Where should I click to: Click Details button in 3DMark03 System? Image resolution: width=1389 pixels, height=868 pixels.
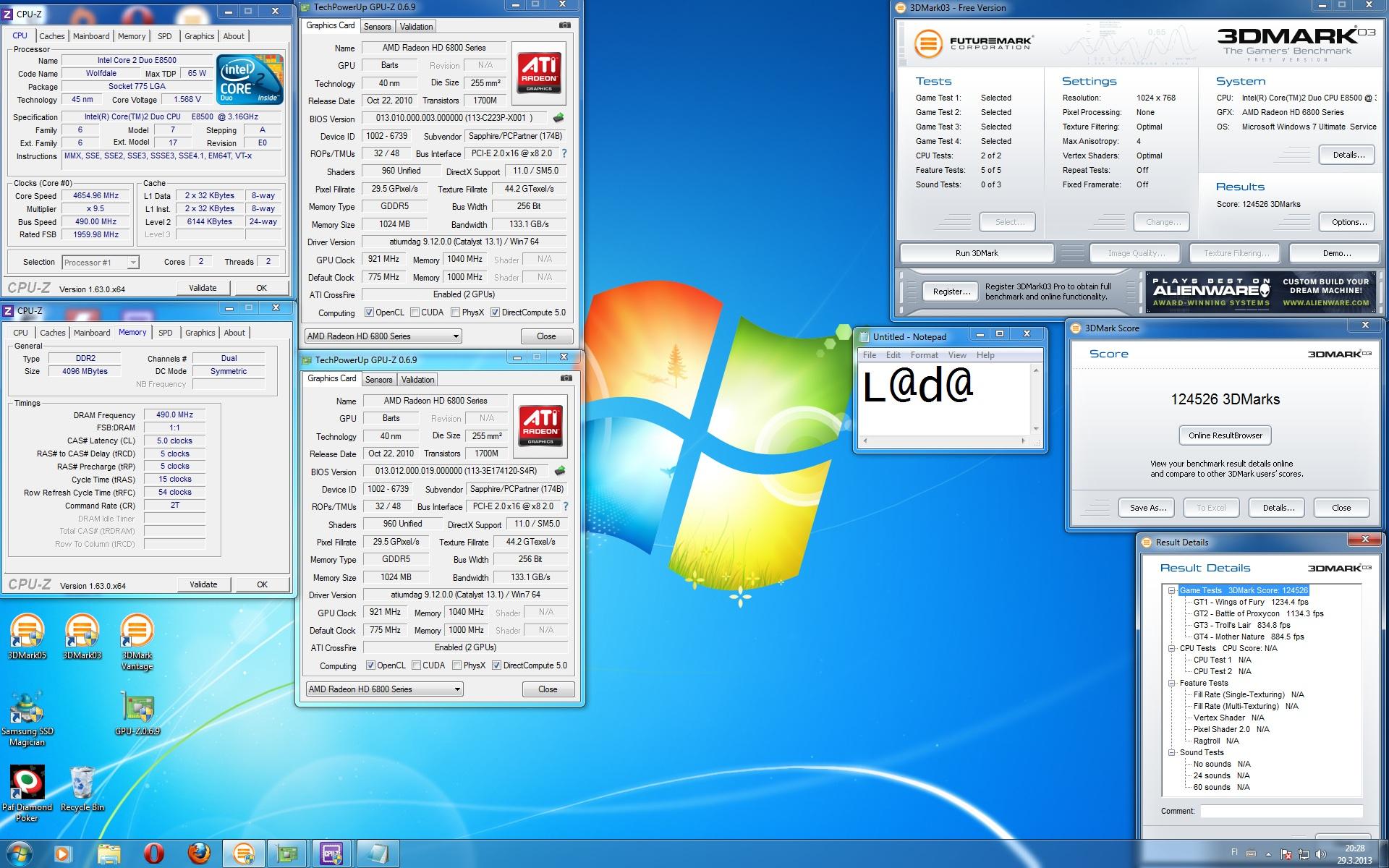1348,155
